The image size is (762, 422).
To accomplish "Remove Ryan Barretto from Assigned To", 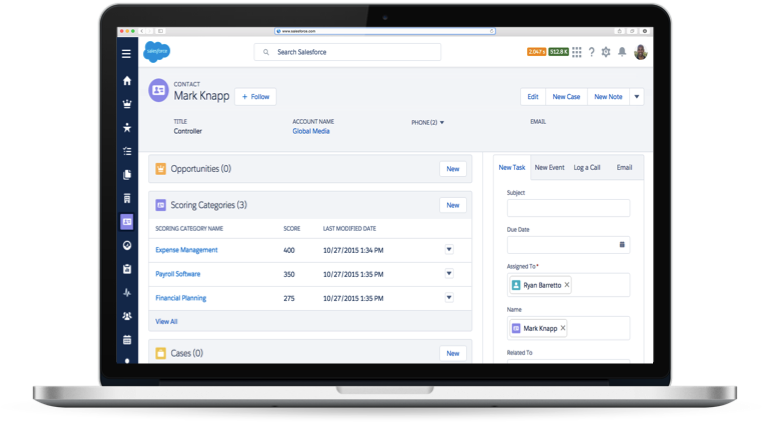I will (x=567, y=285).
